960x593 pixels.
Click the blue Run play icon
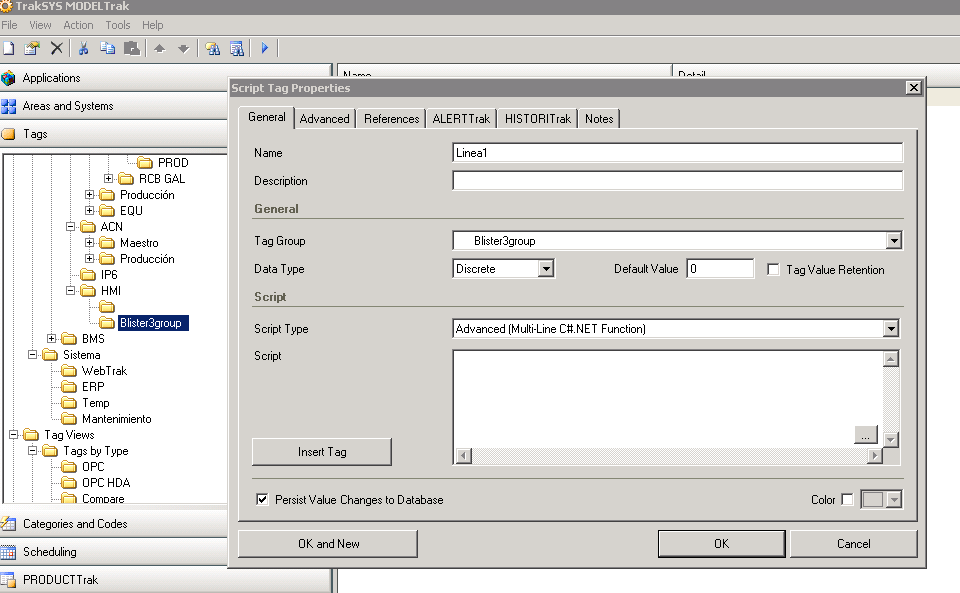264,48
